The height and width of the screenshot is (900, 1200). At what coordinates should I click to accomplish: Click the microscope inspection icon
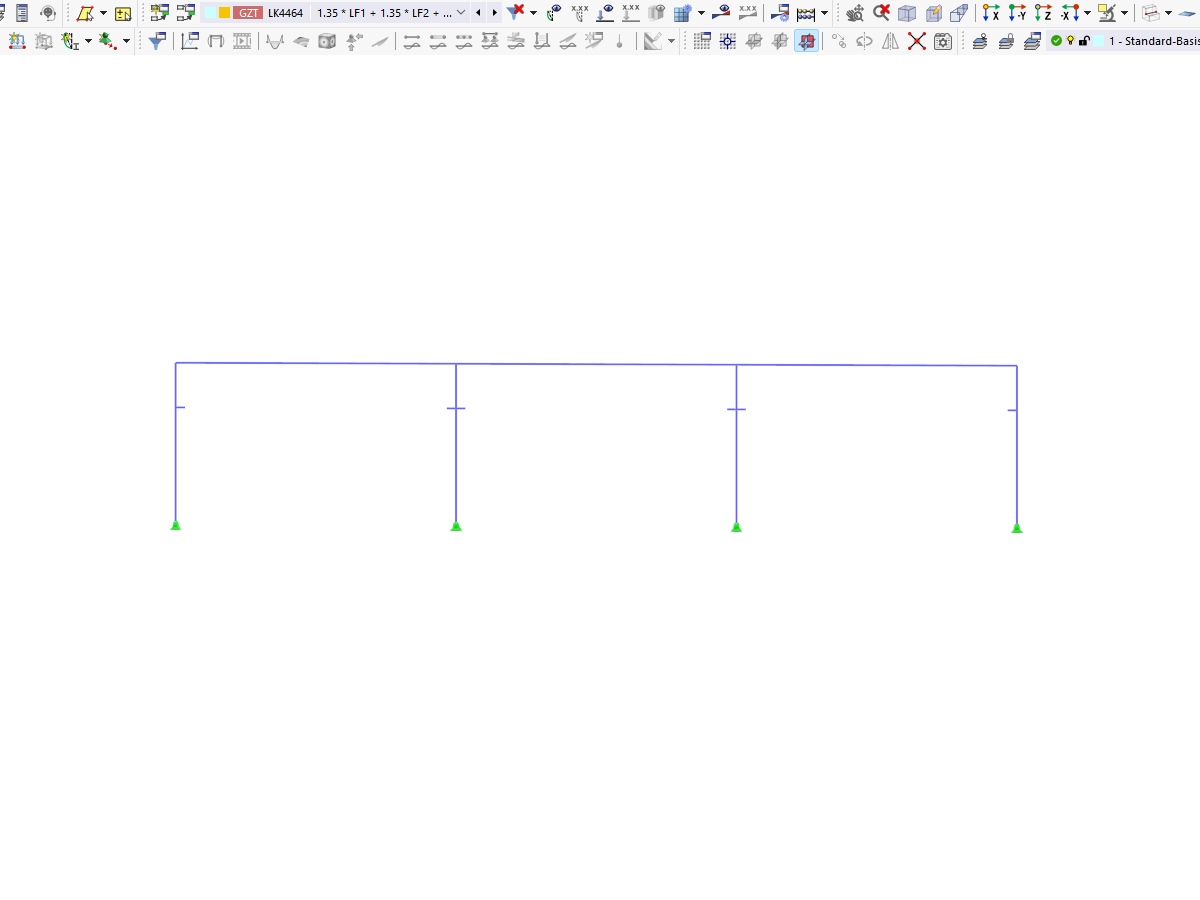1106,13
